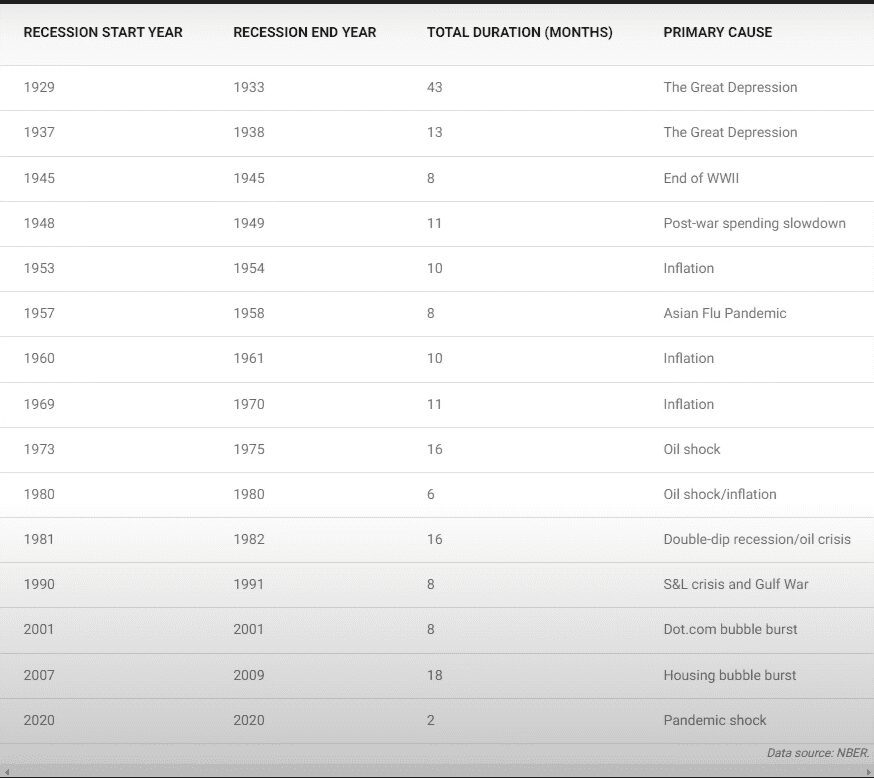
Task: Click the Primary Cause column header
Action: coord(718,32)
